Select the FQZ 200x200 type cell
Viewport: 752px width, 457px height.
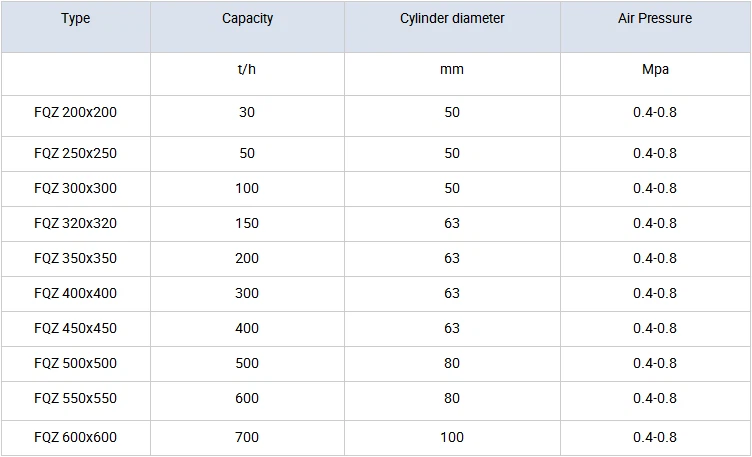pyautogui.click(x=75, y=113)
